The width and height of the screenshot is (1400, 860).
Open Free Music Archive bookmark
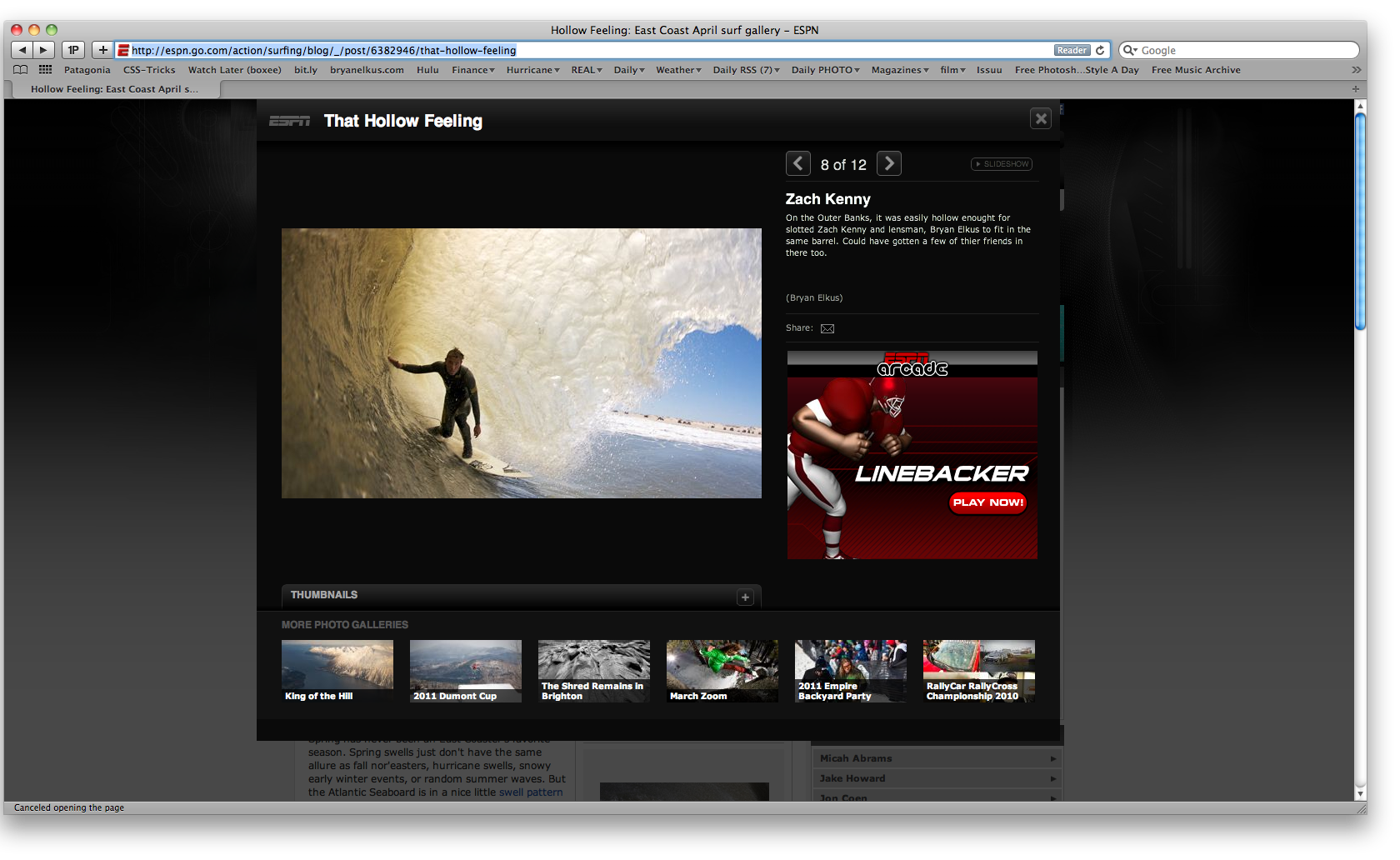pos(1196,70)
